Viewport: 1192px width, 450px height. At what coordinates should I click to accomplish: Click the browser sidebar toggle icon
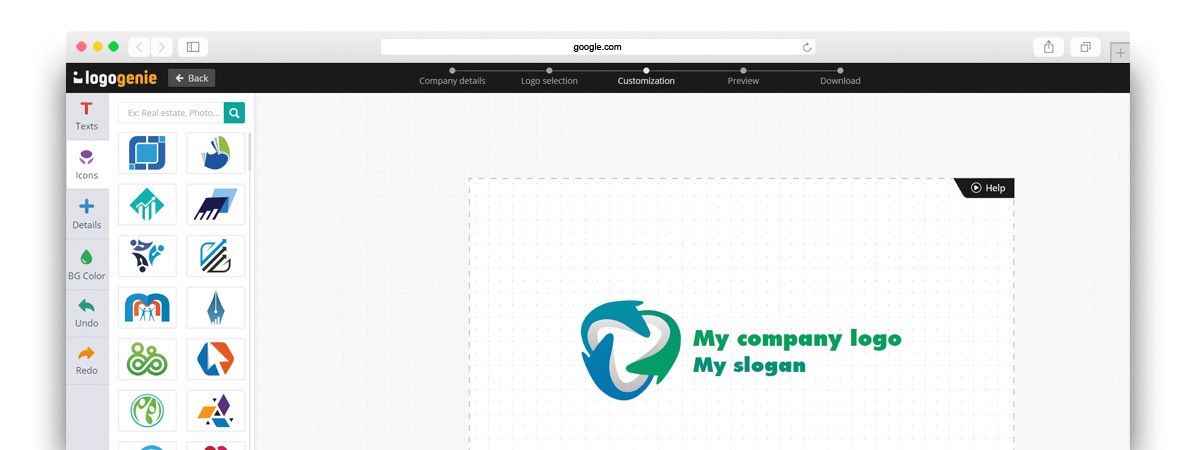(x=193, y=47)
